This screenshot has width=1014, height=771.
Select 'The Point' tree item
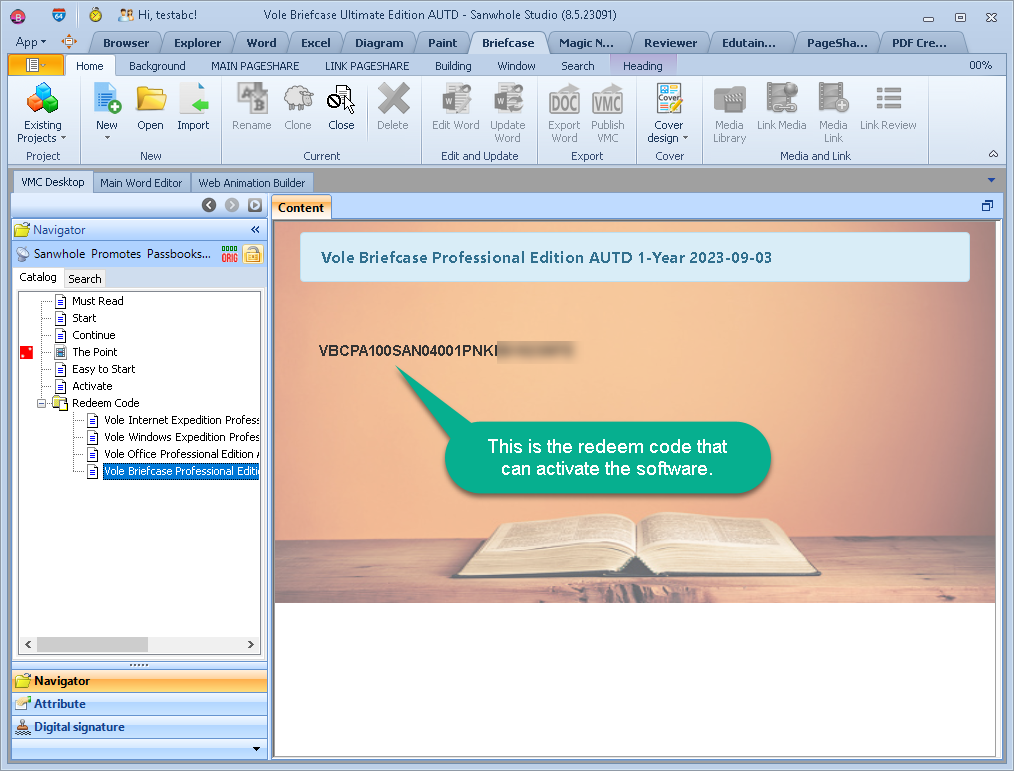click(94, 353)
